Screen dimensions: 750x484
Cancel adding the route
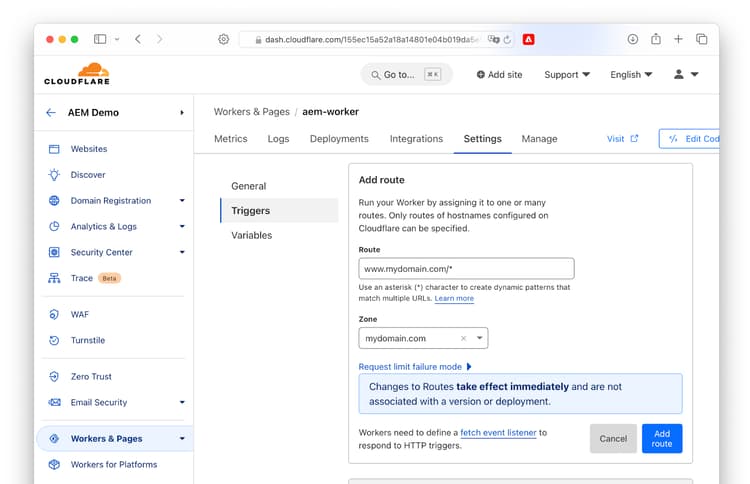[x=613, y=438]
